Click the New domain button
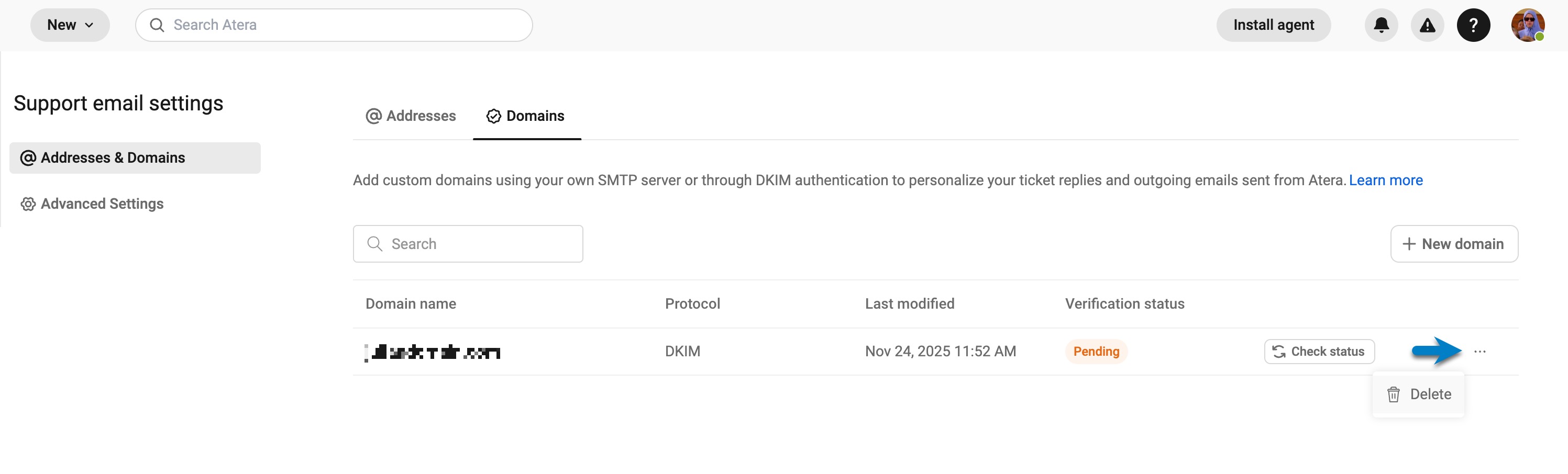Image resolution: width=1568 pixels, height=474 pixels. (1453, 244)
